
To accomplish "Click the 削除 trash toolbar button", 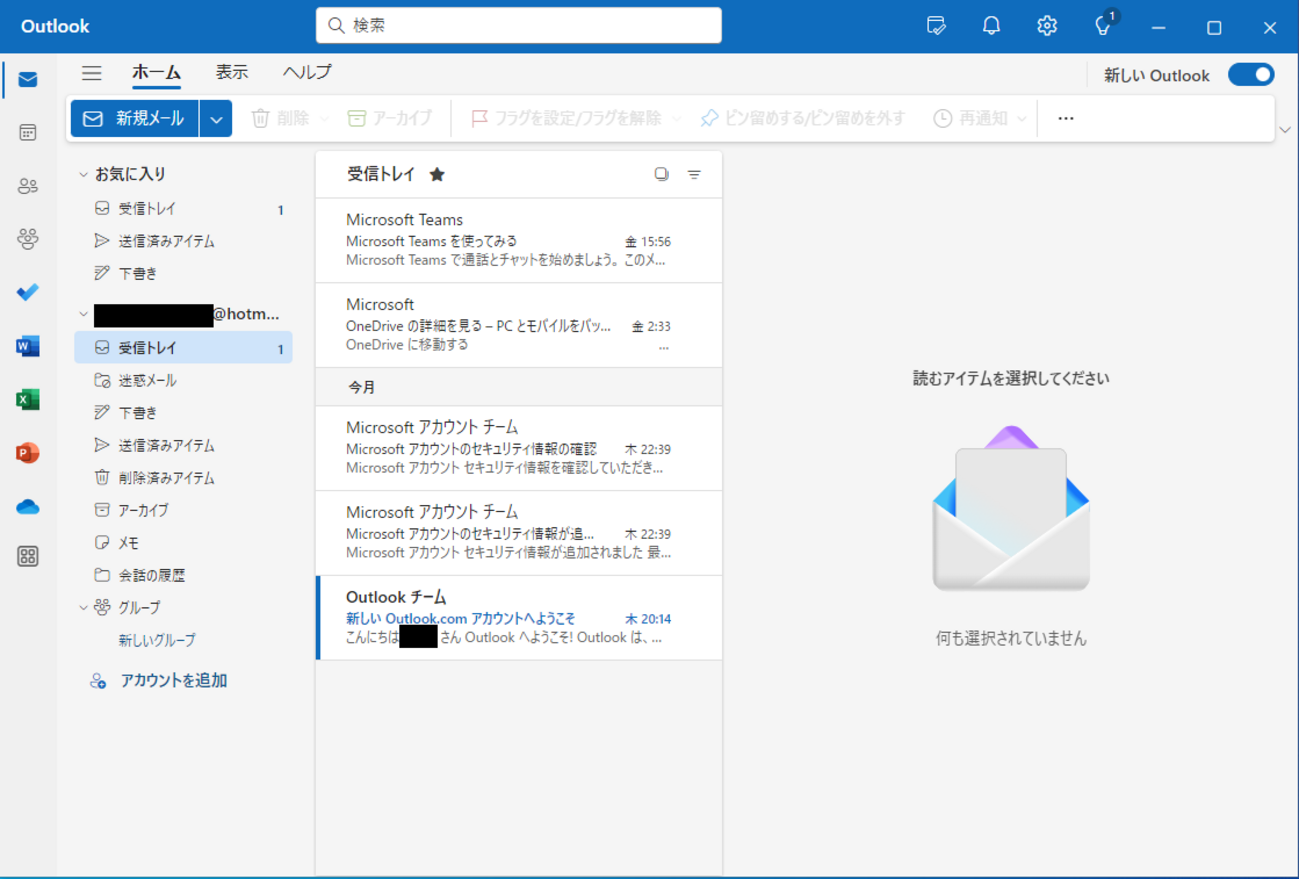I will pyautogui.click(x=280, y=118).
